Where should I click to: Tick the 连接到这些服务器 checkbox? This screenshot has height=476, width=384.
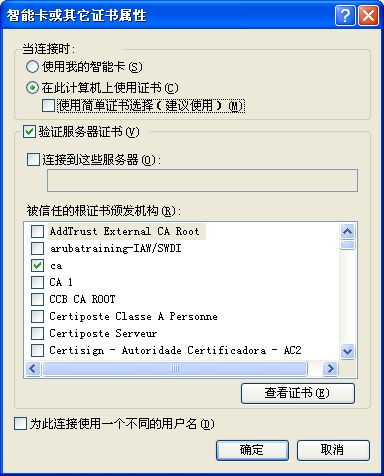[x=33, y=160]
